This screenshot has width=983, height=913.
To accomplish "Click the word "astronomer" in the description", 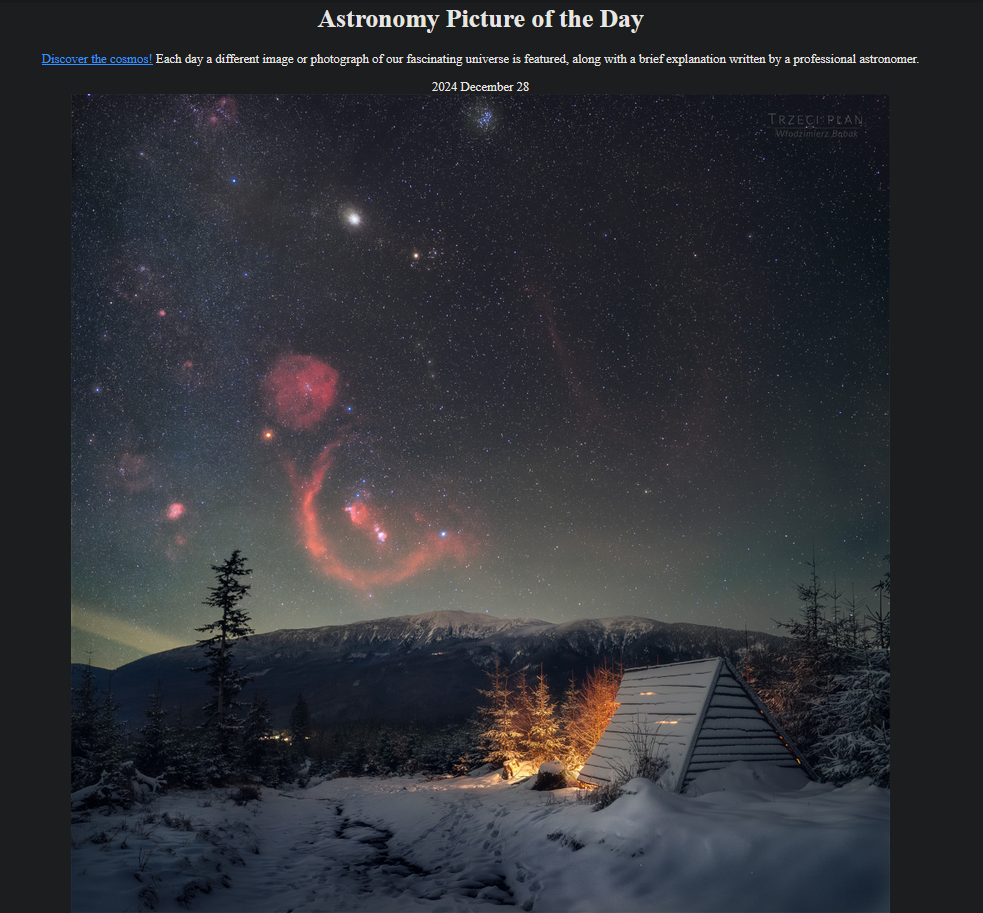I will click(888, 59).
